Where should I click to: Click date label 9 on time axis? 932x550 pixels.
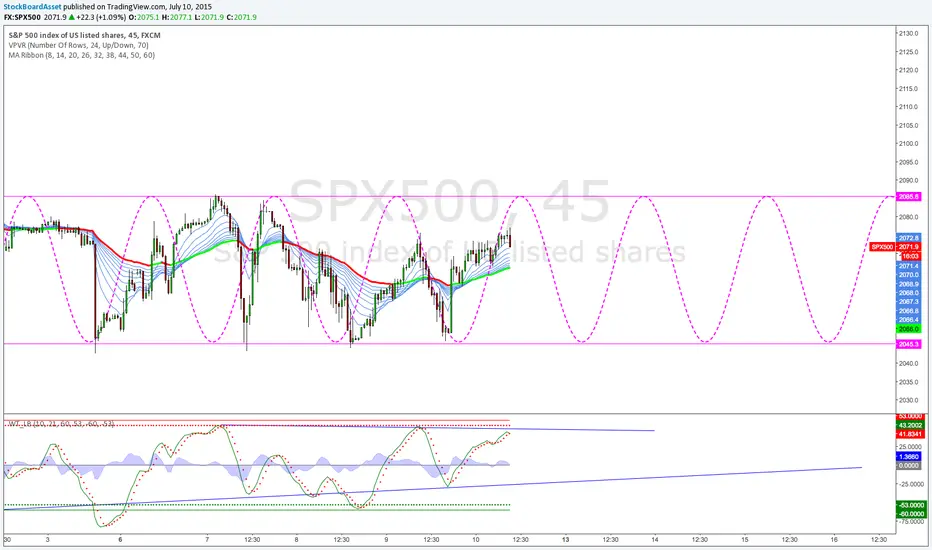click(x=386, y=540)
